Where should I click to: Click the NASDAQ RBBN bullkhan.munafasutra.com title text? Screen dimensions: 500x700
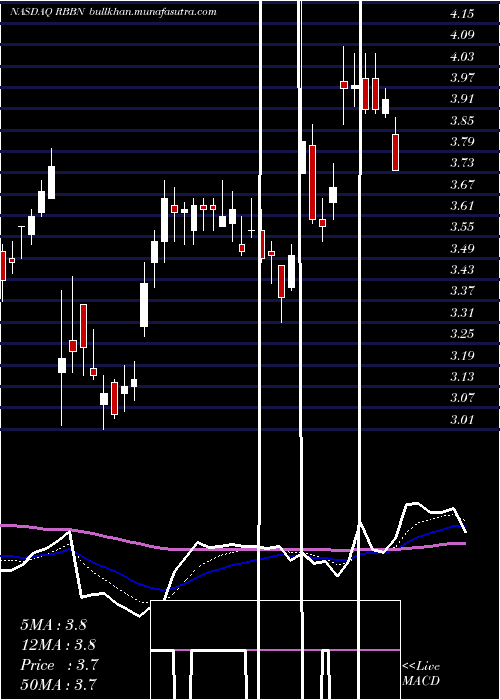point(113,12)
